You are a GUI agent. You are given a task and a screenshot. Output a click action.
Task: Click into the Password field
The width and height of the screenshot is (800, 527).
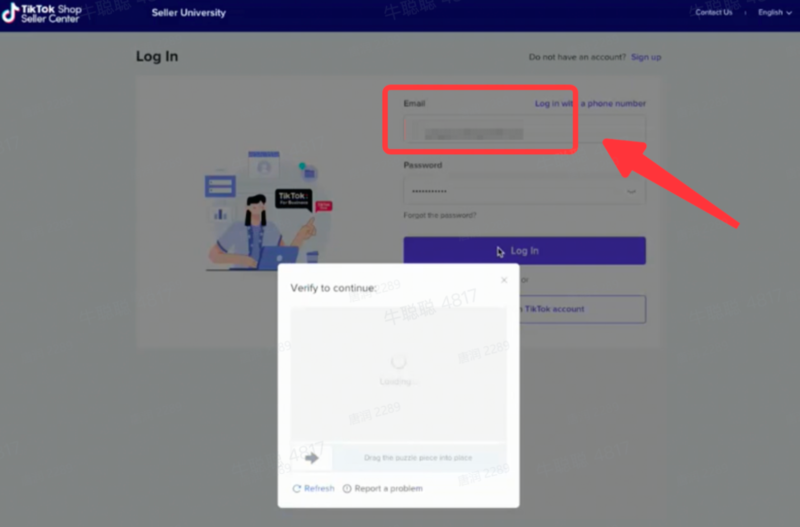pyautogui.click(x=500, y=190)
